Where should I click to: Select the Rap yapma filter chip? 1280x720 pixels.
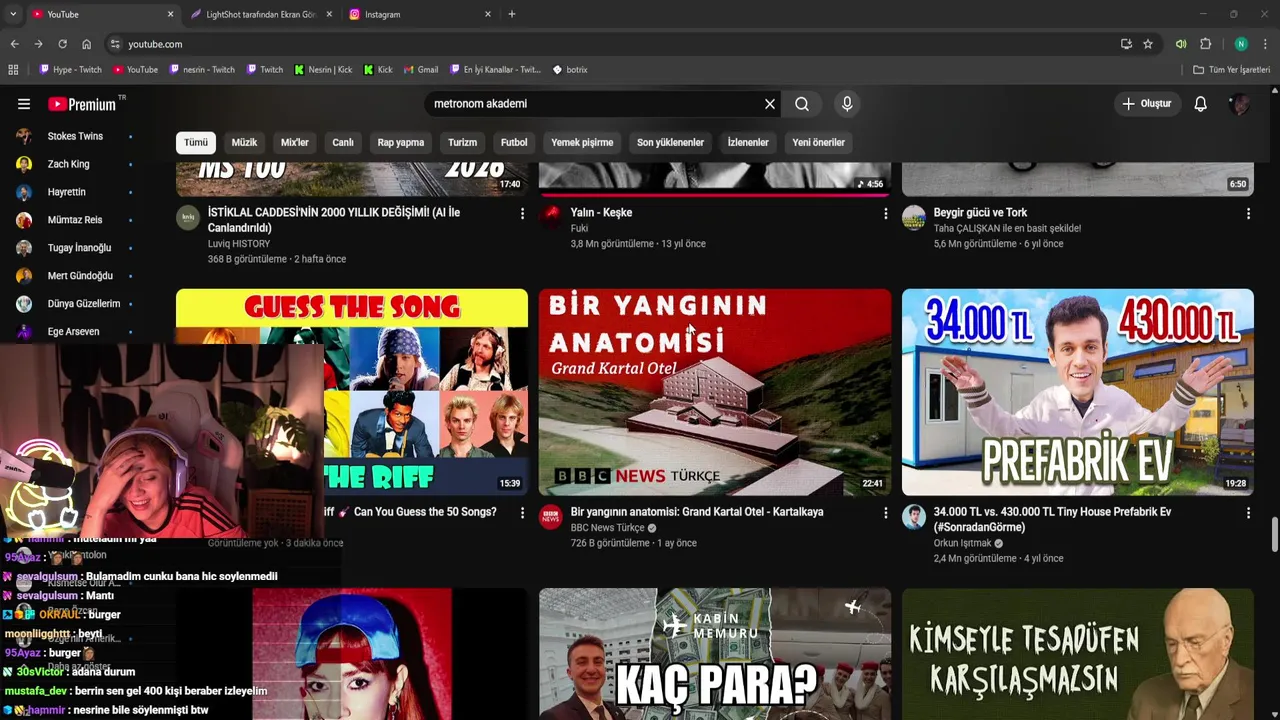pyautogui.click(x=401, y=142)
